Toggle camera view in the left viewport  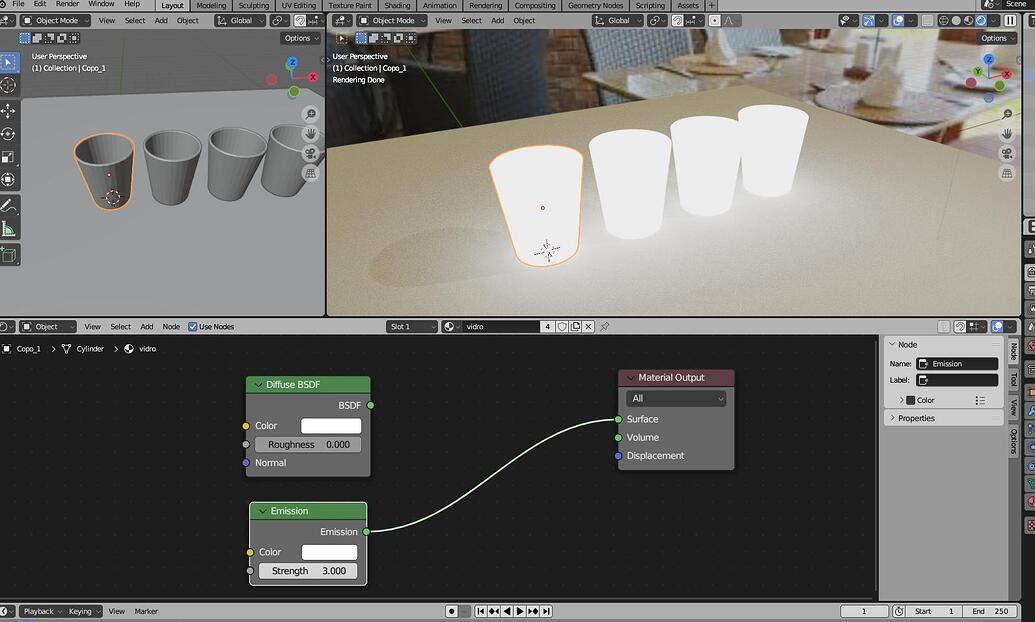tap(310, 153)
